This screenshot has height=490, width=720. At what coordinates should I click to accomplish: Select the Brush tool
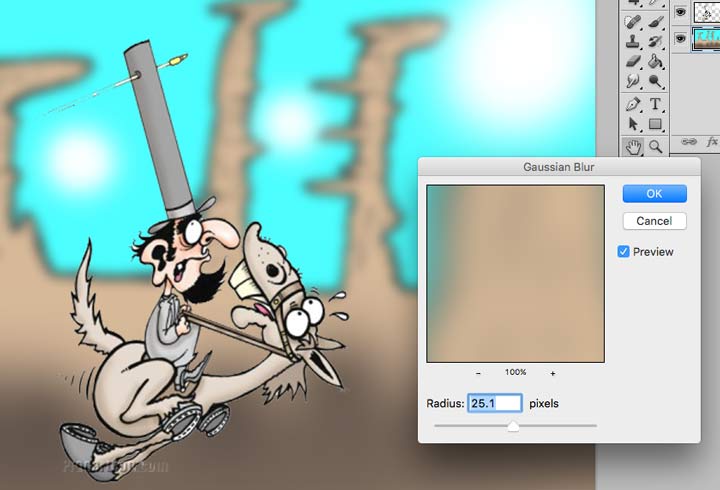click(655, 21)
